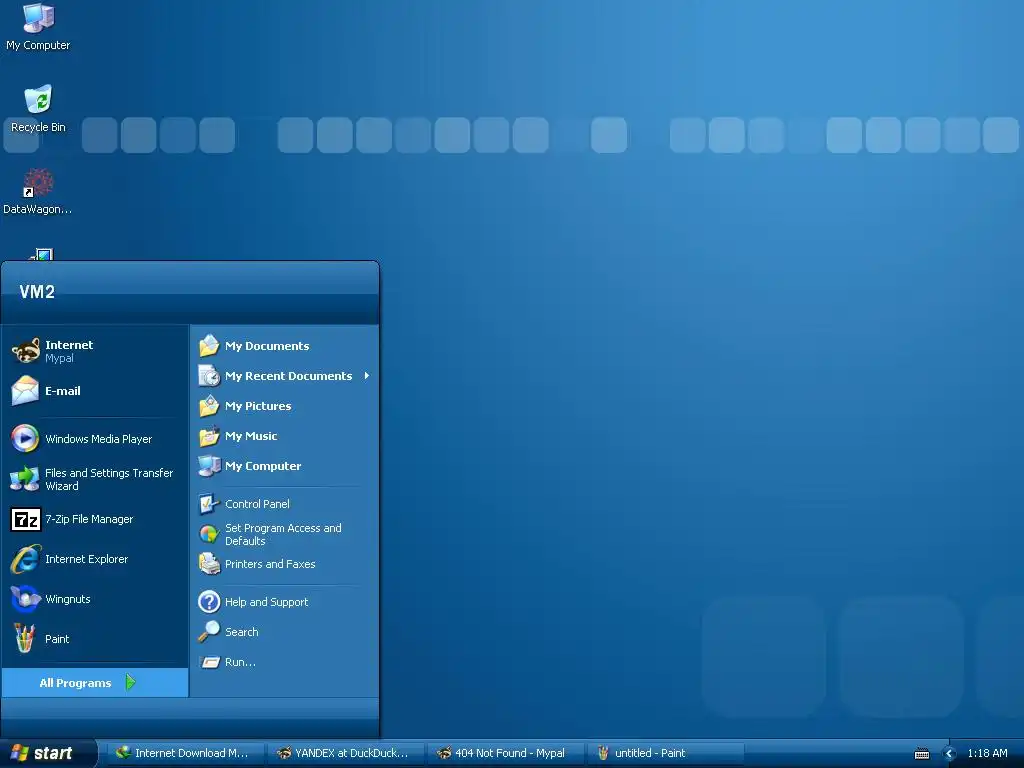Show hidden tray icons with arrow
Viewport: 1024px width, 768px height.
click(x=950, y=754)
